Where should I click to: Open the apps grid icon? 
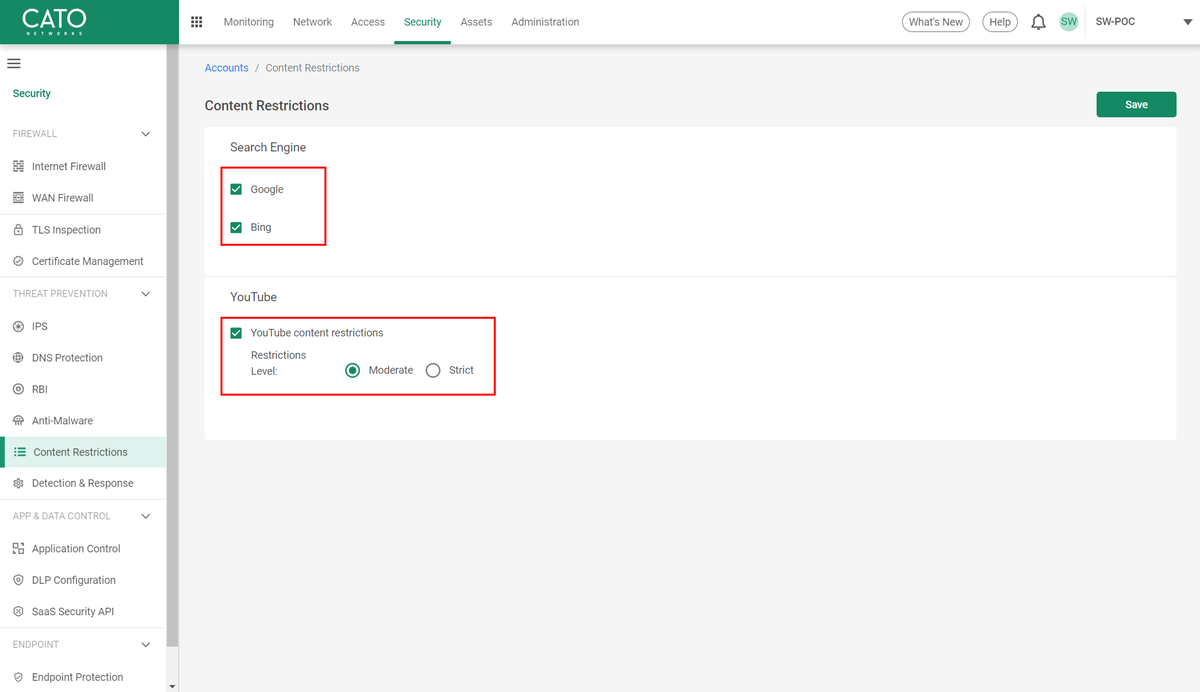196,22
